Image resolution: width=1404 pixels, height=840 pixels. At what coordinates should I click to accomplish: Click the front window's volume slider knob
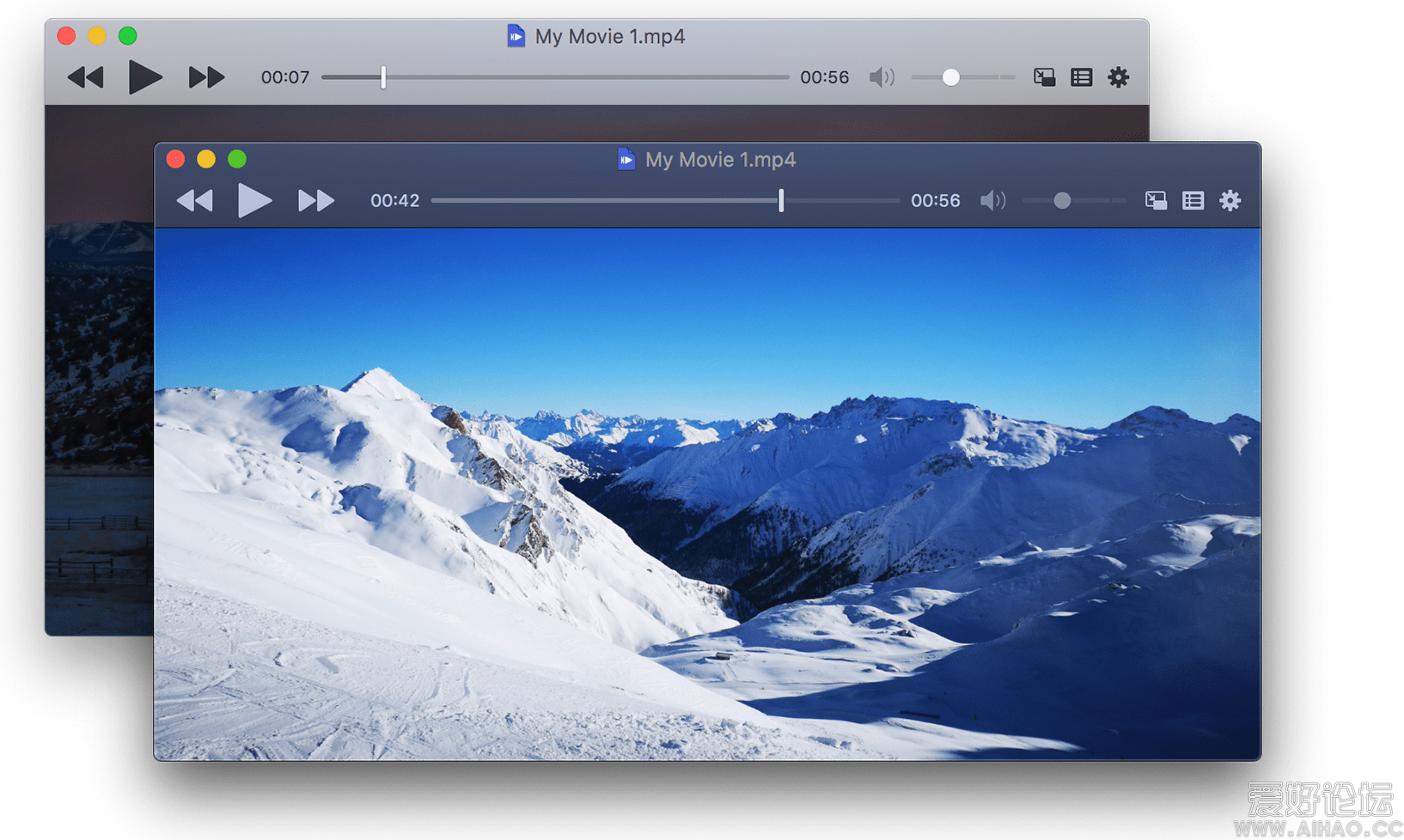[1062, 201]
